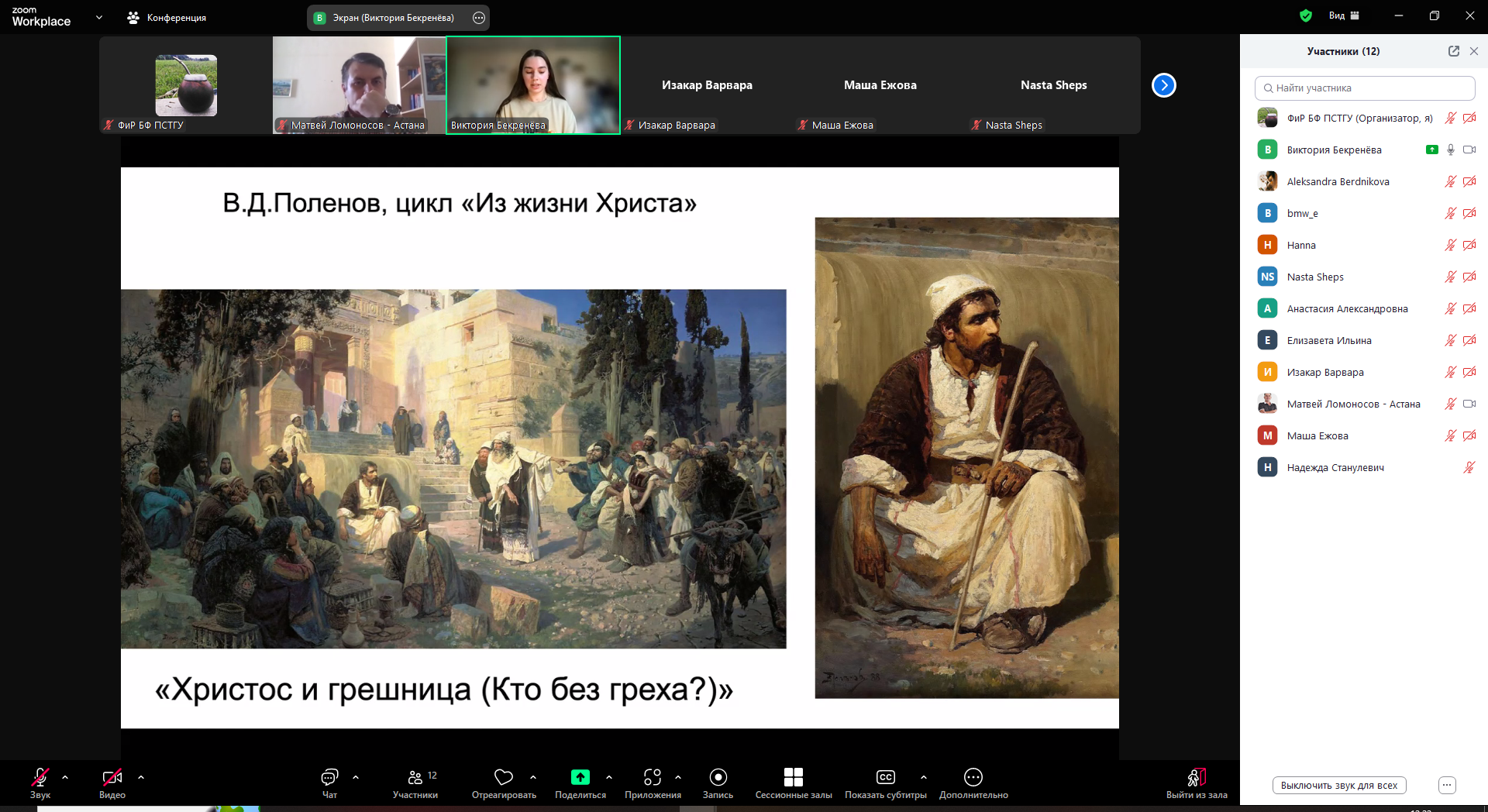1488x812 pixels.
Task: Enable captions with Показать субтитры
Action: pos(886,783)
